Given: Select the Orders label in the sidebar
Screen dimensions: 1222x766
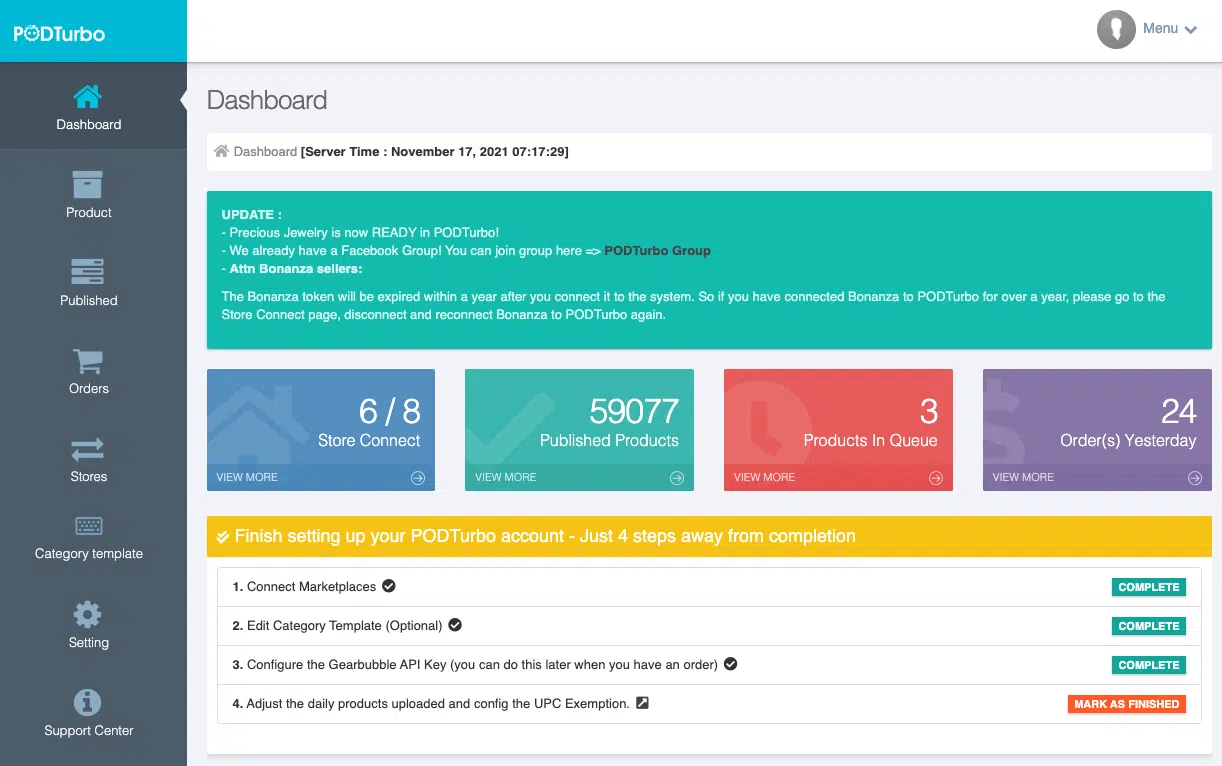Looking at the screenshot, I should pyautogui.click(x=89, y=389).
